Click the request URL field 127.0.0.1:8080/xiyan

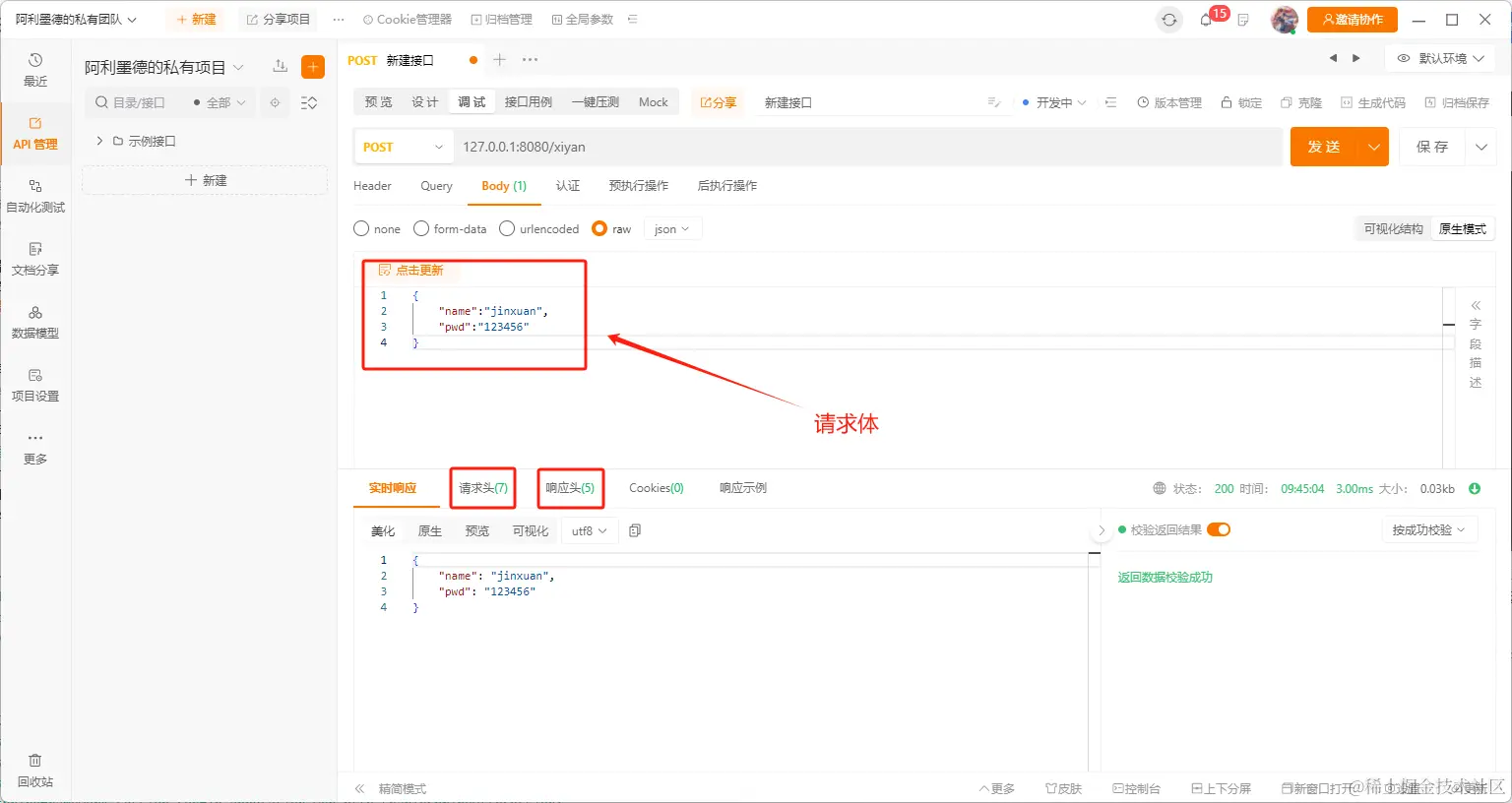tap(868, 147)
